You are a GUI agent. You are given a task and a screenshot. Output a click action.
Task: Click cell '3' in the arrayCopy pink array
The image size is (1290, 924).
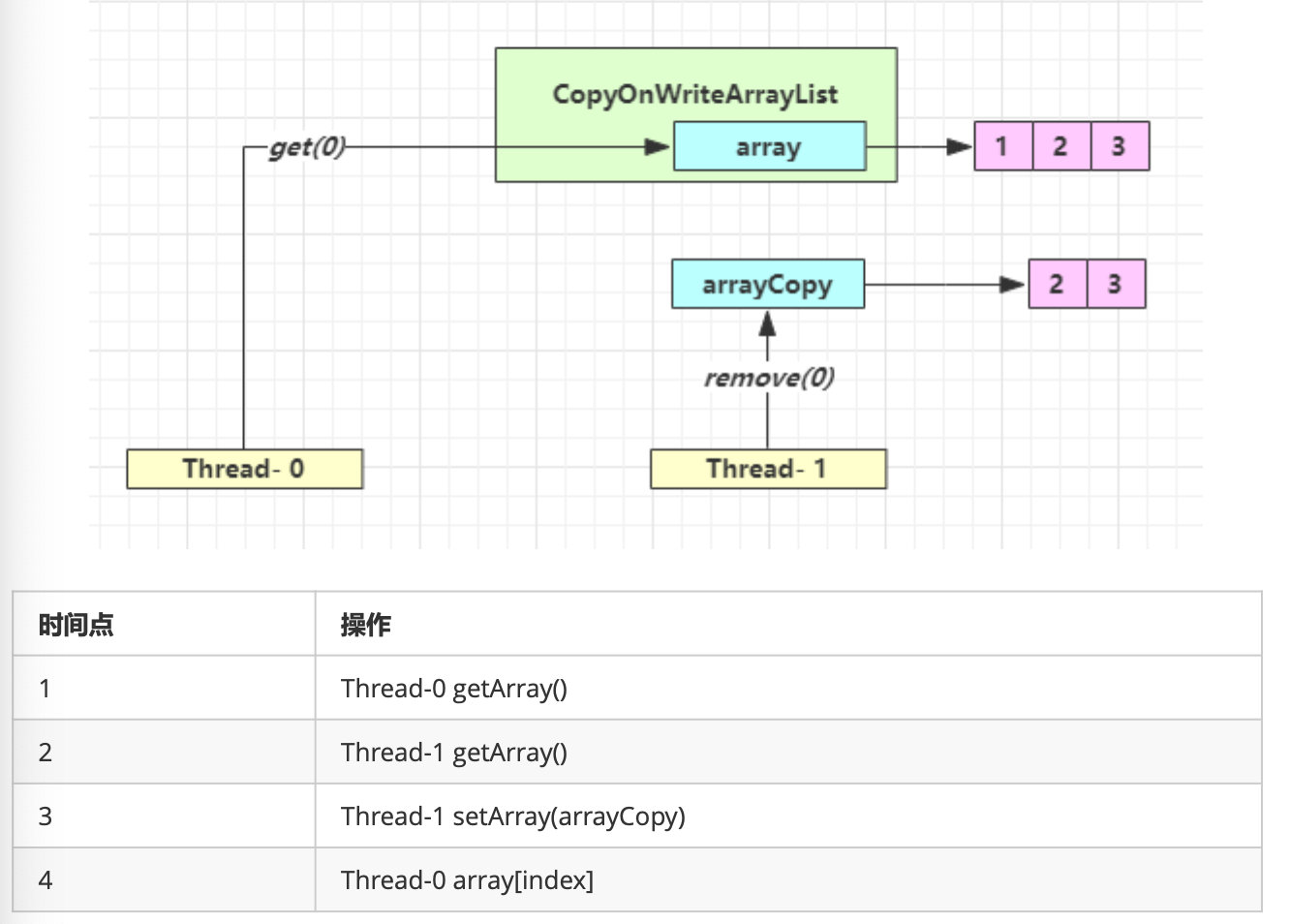[x=1116, y=284]
